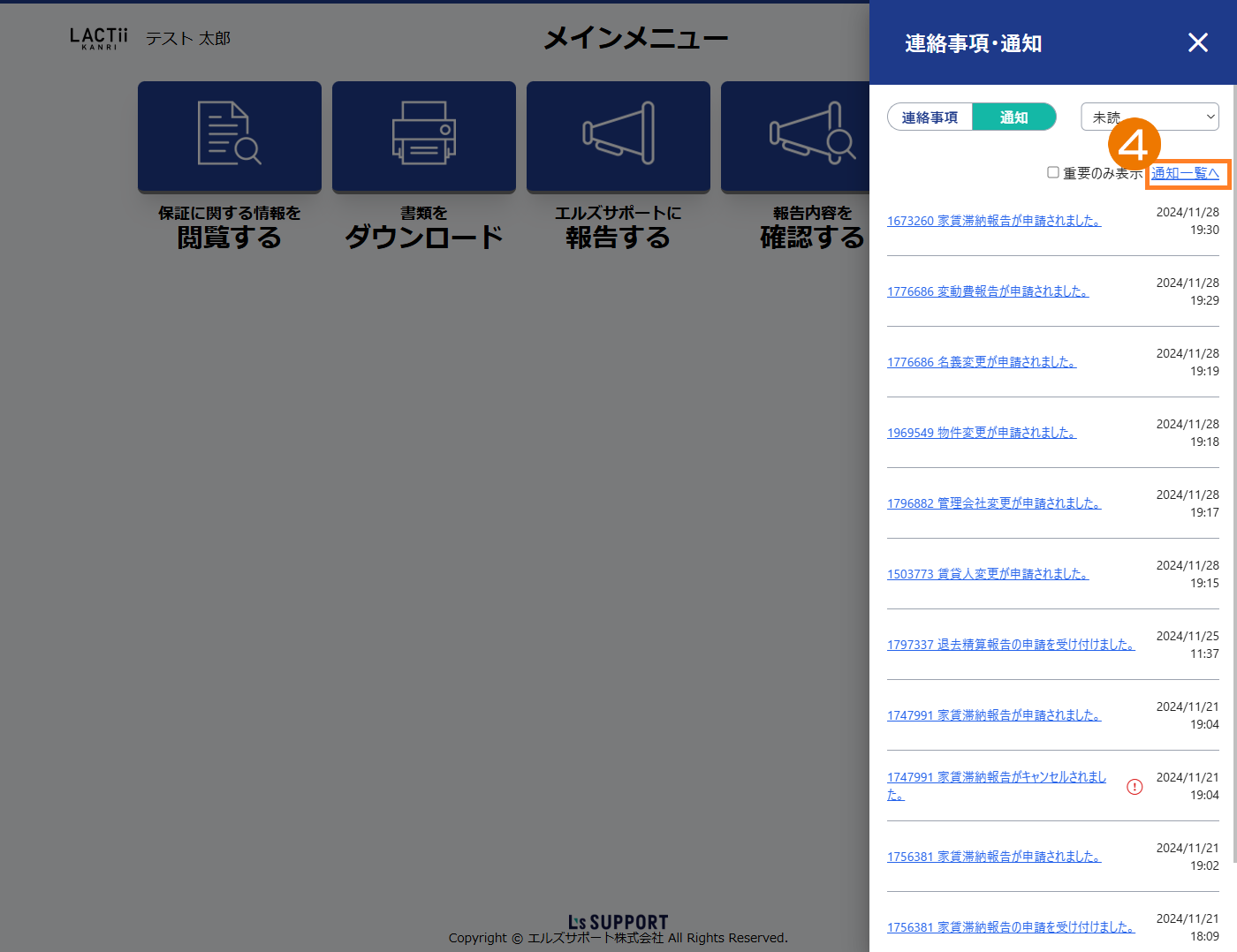
Task: Open notification 1796882 管理会社変更
Action: pos(993,503)
